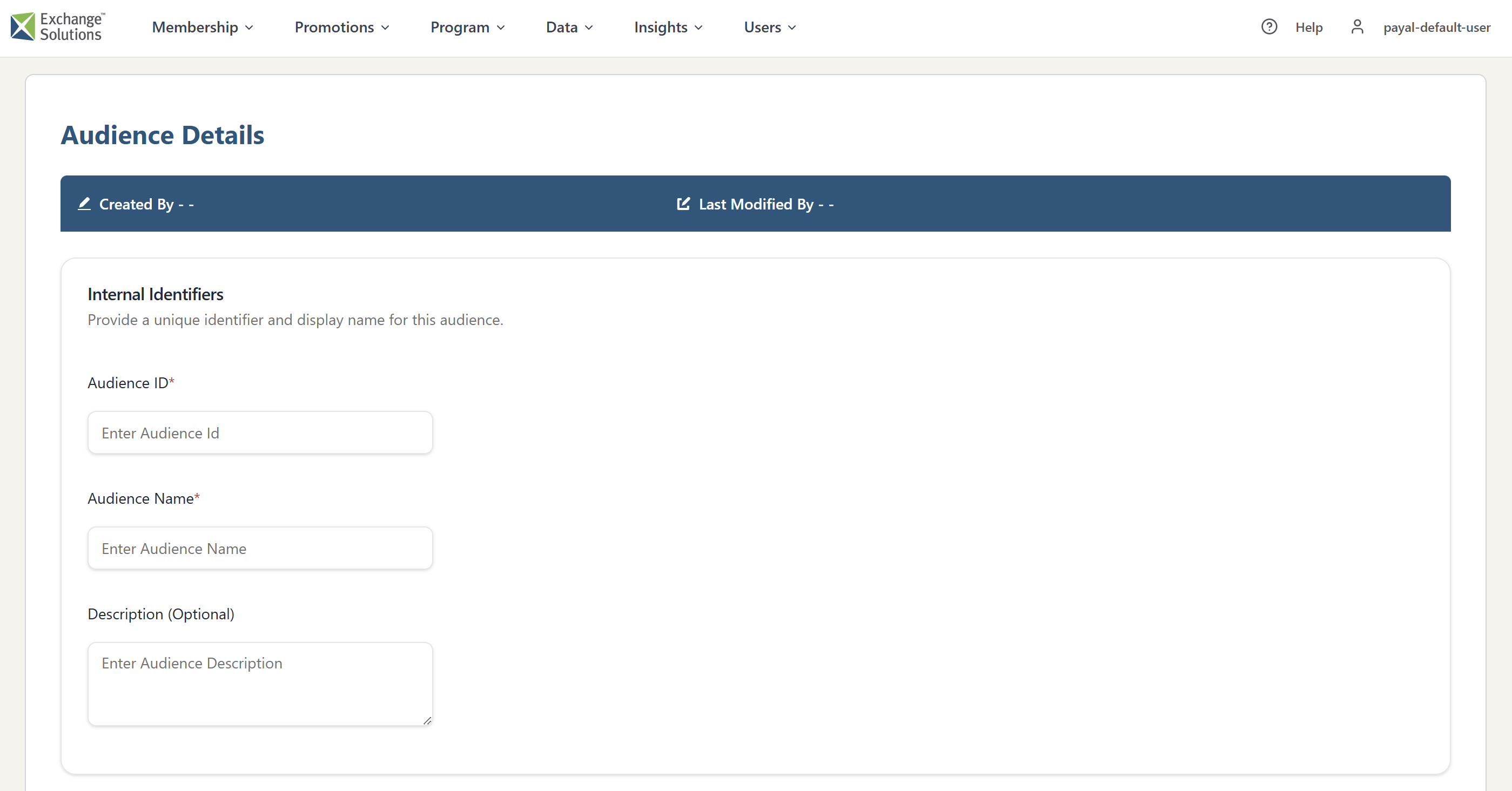Open the Help link
Viewport: 1512px width, 791px height.
(x=1309, y=28)
